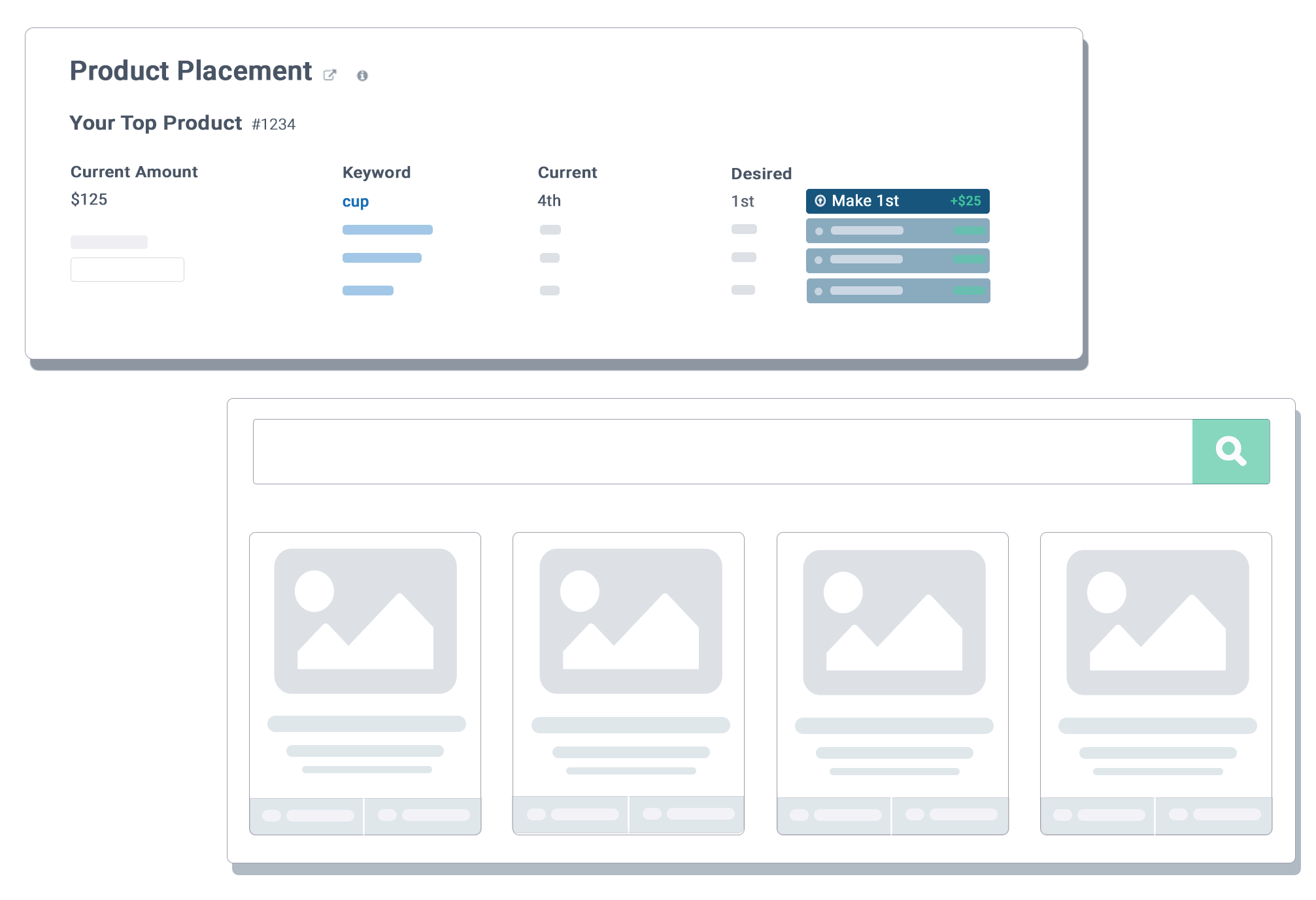Viewport: 1316px width, 900px height.
Task: Click the title placeholder bar on second product card
Action: point(630,725)
